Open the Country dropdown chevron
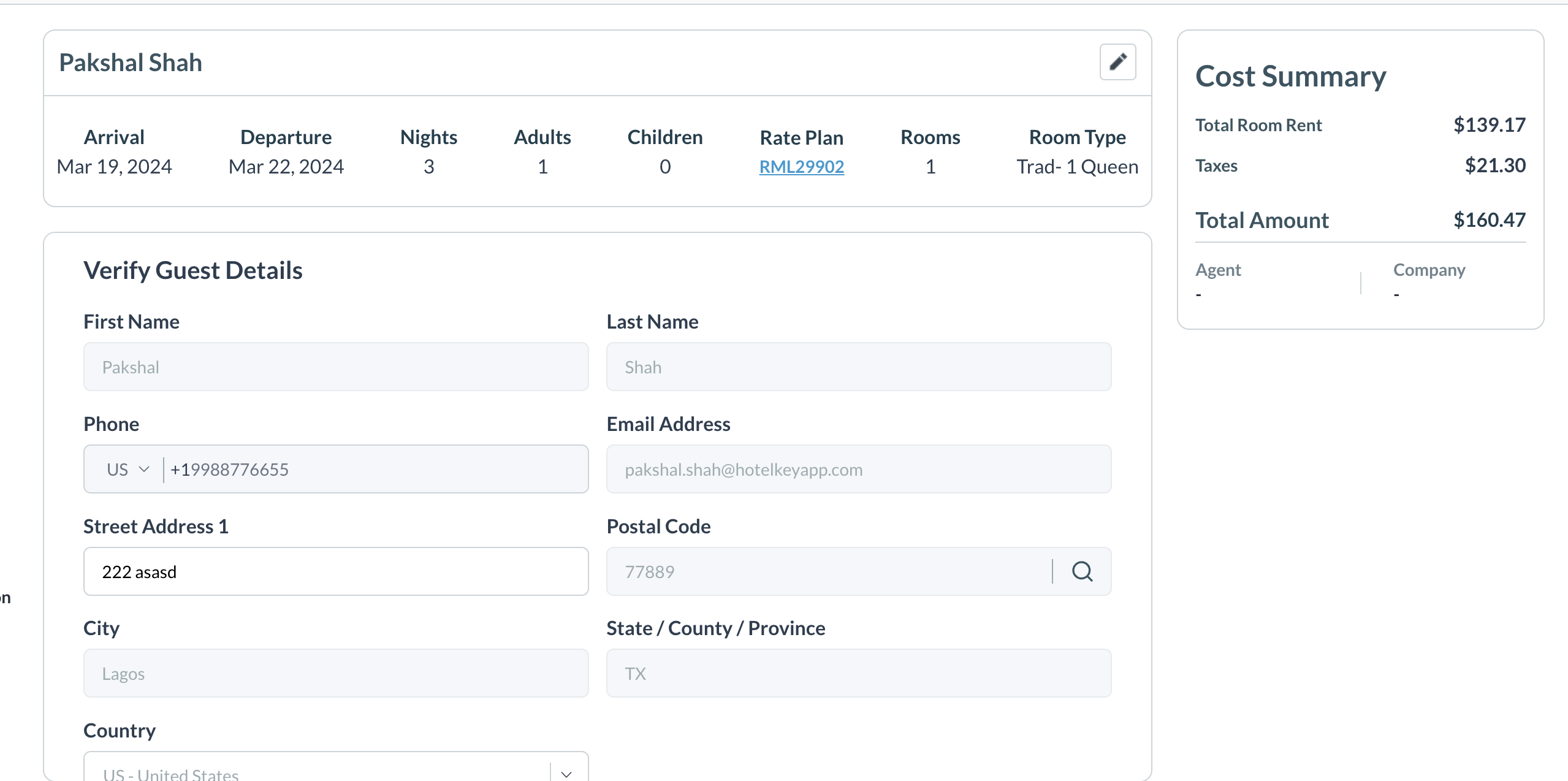This screenshot has width=1568, height=781. coord(566,774)
